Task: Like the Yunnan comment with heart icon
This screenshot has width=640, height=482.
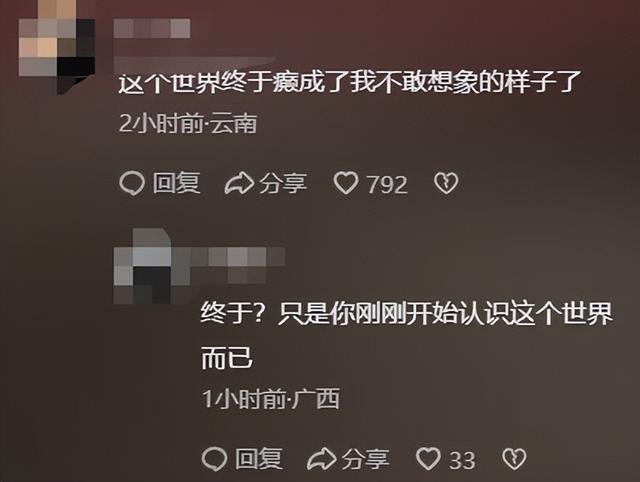Action: tap(346, 183)
